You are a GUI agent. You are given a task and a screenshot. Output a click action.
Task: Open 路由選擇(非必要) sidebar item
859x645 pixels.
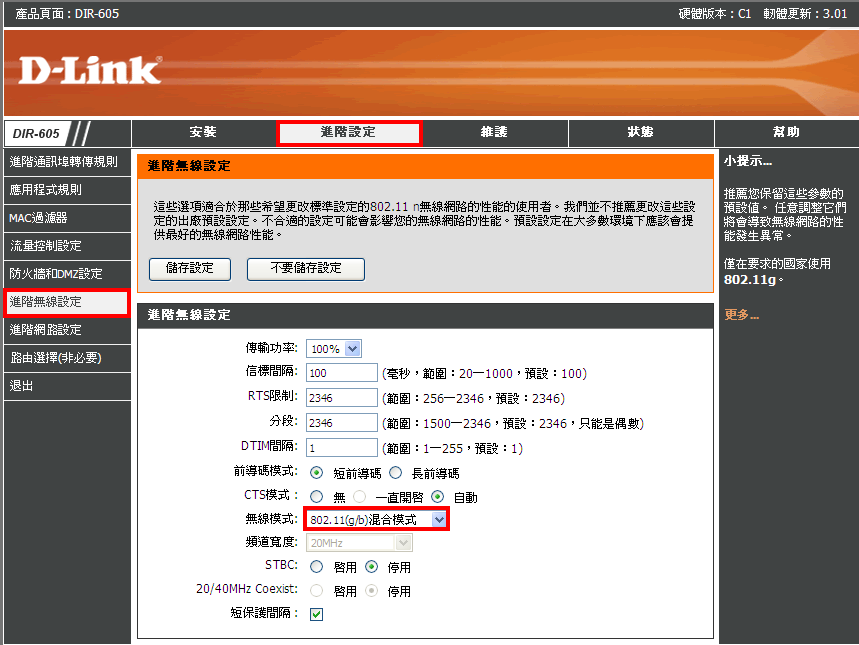click(x=67, y=358)
